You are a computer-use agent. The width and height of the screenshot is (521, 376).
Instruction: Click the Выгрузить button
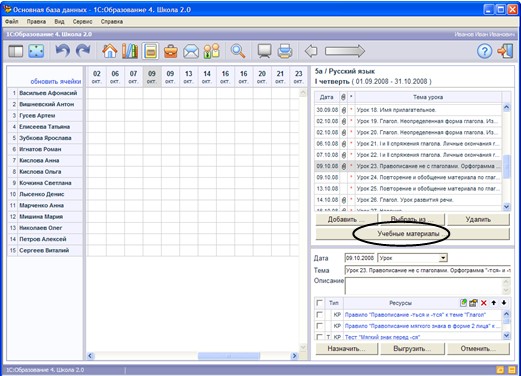(x=412, y=348)
